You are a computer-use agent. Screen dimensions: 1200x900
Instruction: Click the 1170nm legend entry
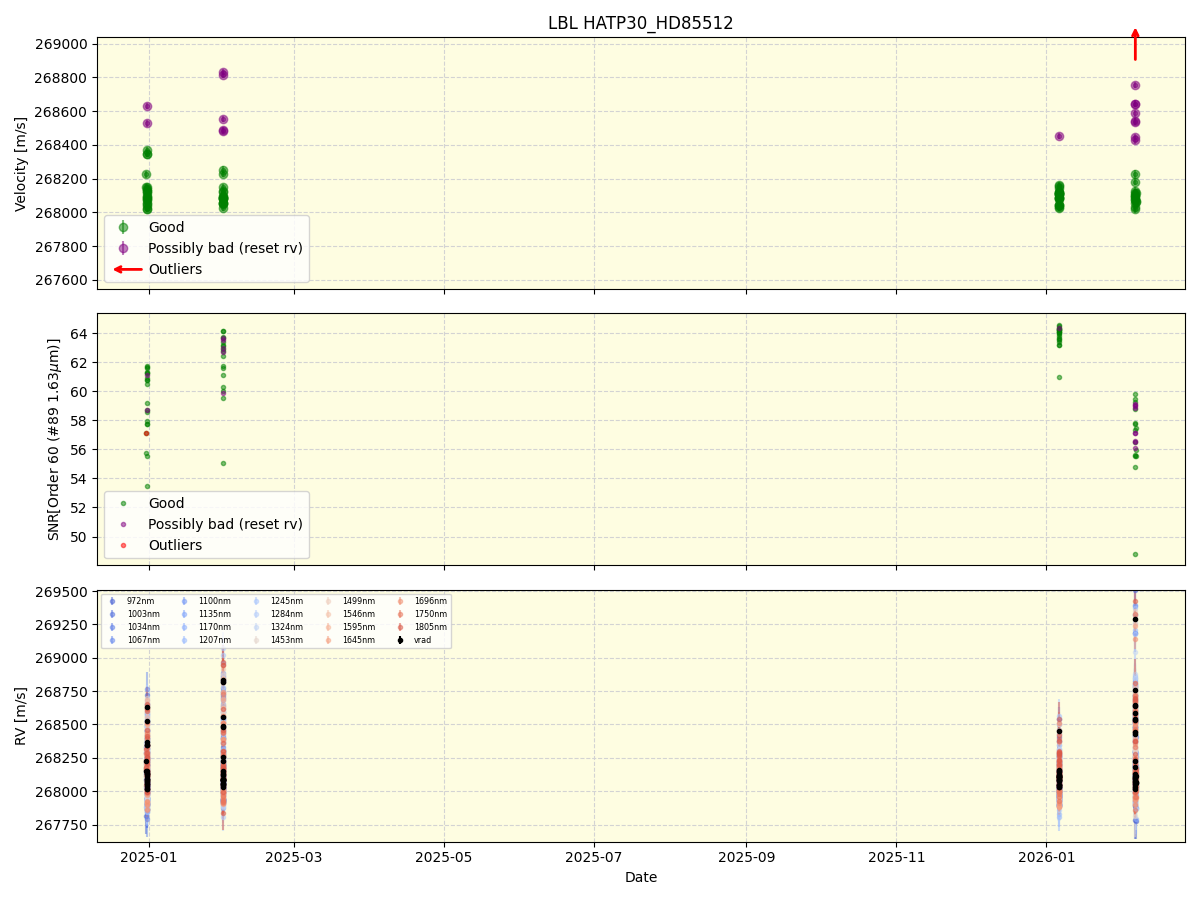[206, 627]
